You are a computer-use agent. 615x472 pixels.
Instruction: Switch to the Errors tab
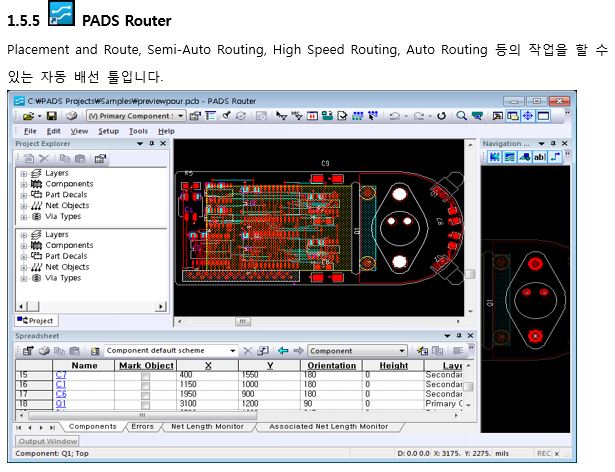tap(142, 426)
